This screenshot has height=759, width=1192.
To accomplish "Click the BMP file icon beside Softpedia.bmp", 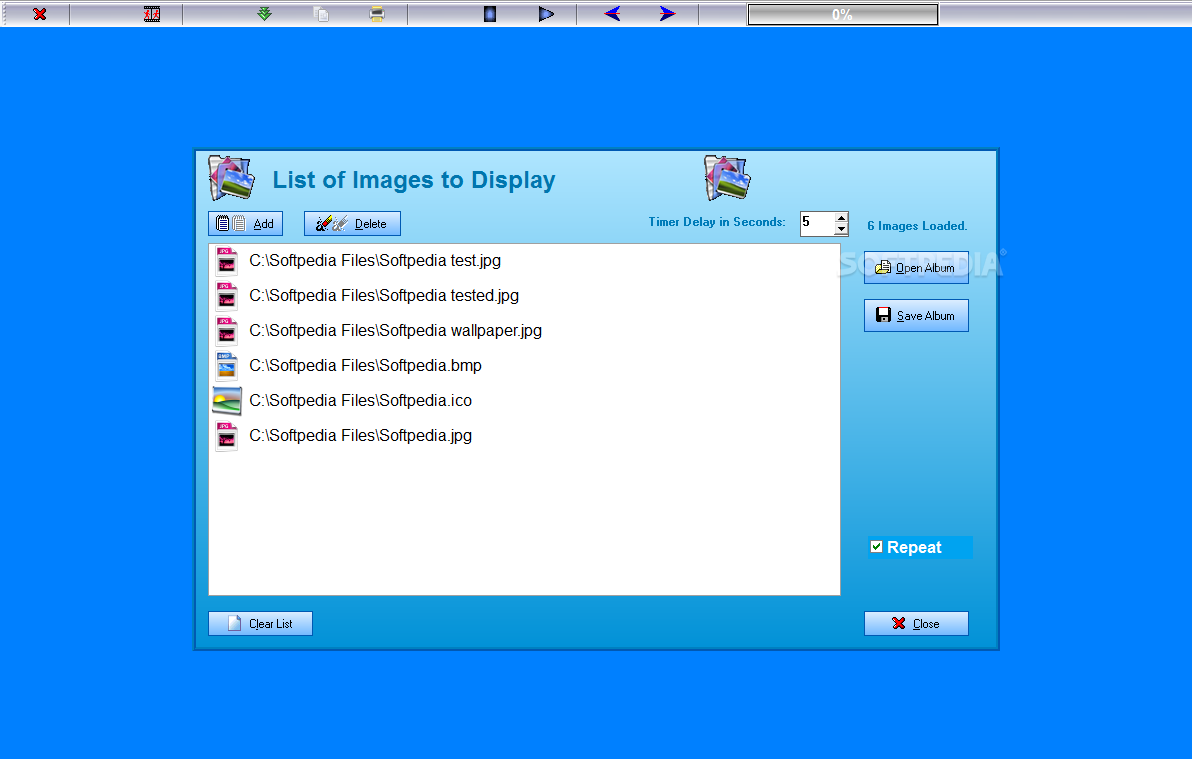I will [227, 366].
